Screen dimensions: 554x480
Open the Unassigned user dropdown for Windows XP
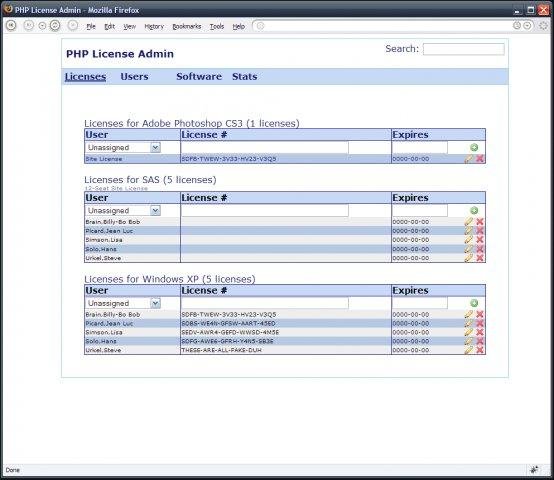coord(123,303)
